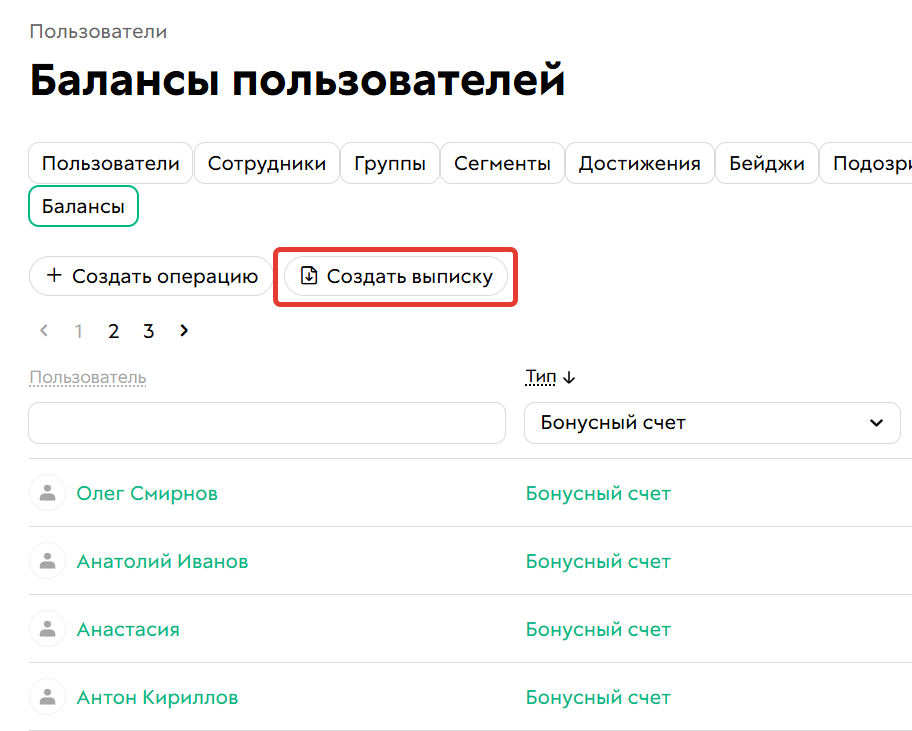Click the avatar icon next to Анастасия

pos(47,628)
